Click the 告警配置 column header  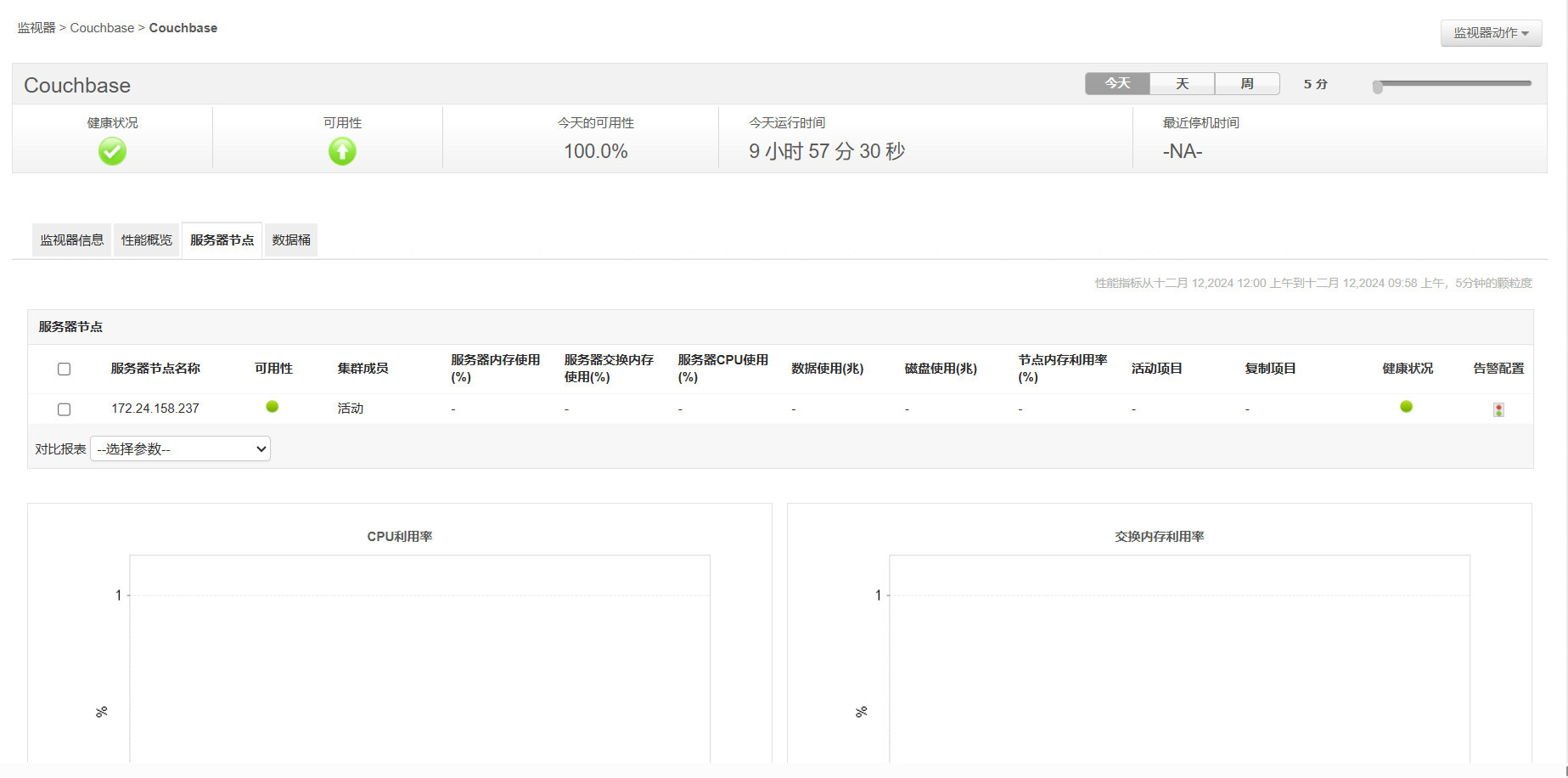click(1498, 369)
